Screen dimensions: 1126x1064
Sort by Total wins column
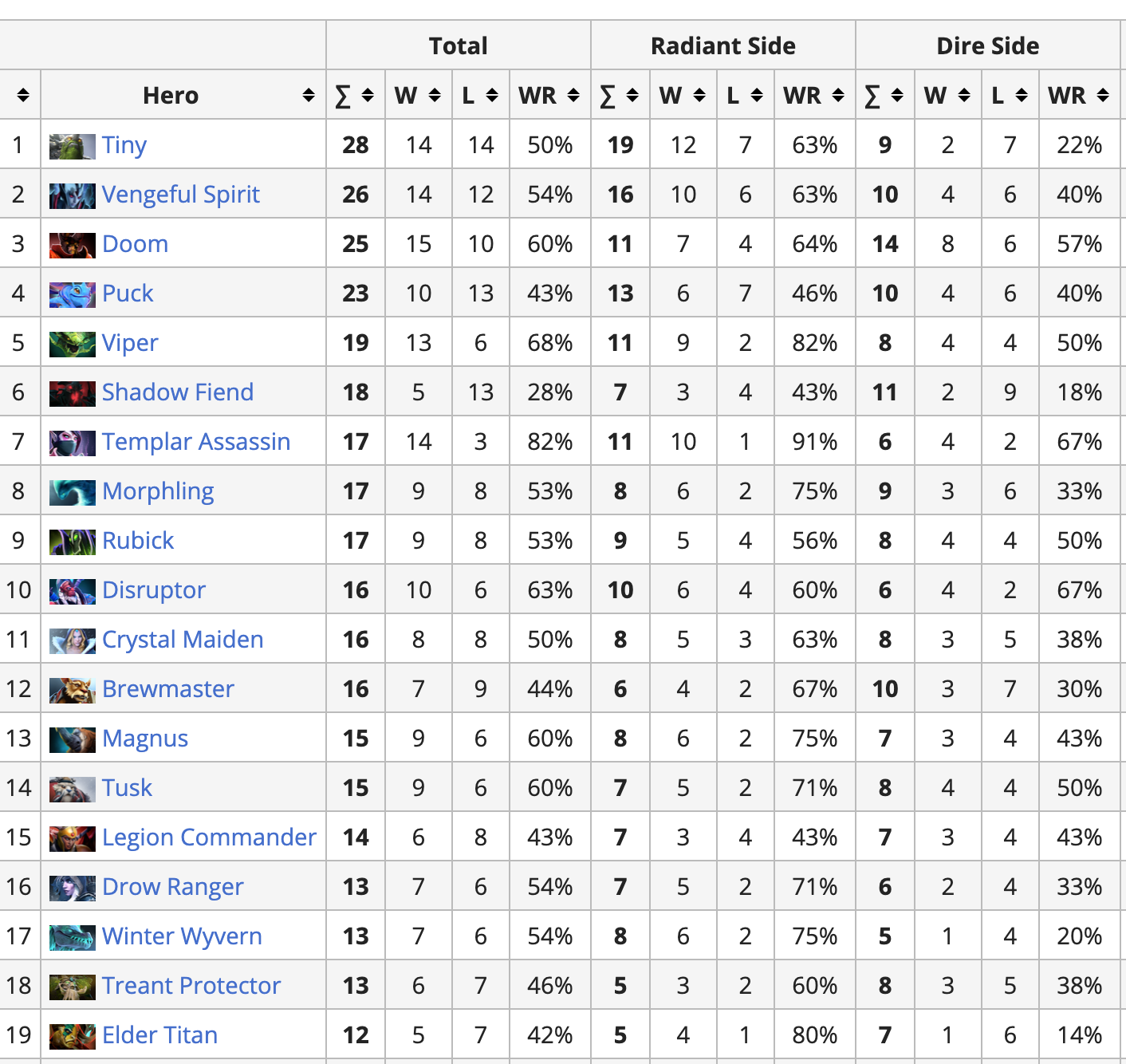tap(435, 96)
